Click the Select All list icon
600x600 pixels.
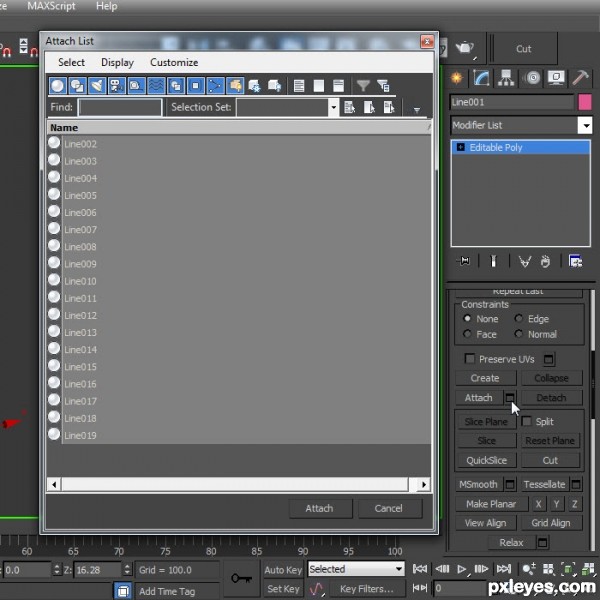(x=299, y=86)
